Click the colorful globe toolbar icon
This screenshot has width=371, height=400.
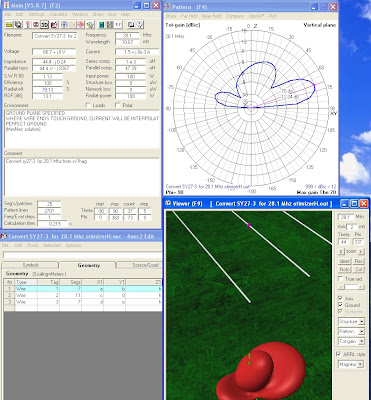pyautogui.click(x=90, y=25)
